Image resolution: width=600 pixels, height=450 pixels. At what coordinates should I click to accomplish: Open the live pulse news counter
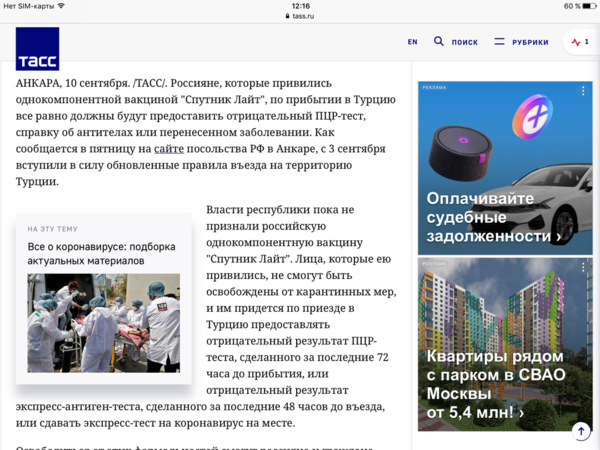580,42
